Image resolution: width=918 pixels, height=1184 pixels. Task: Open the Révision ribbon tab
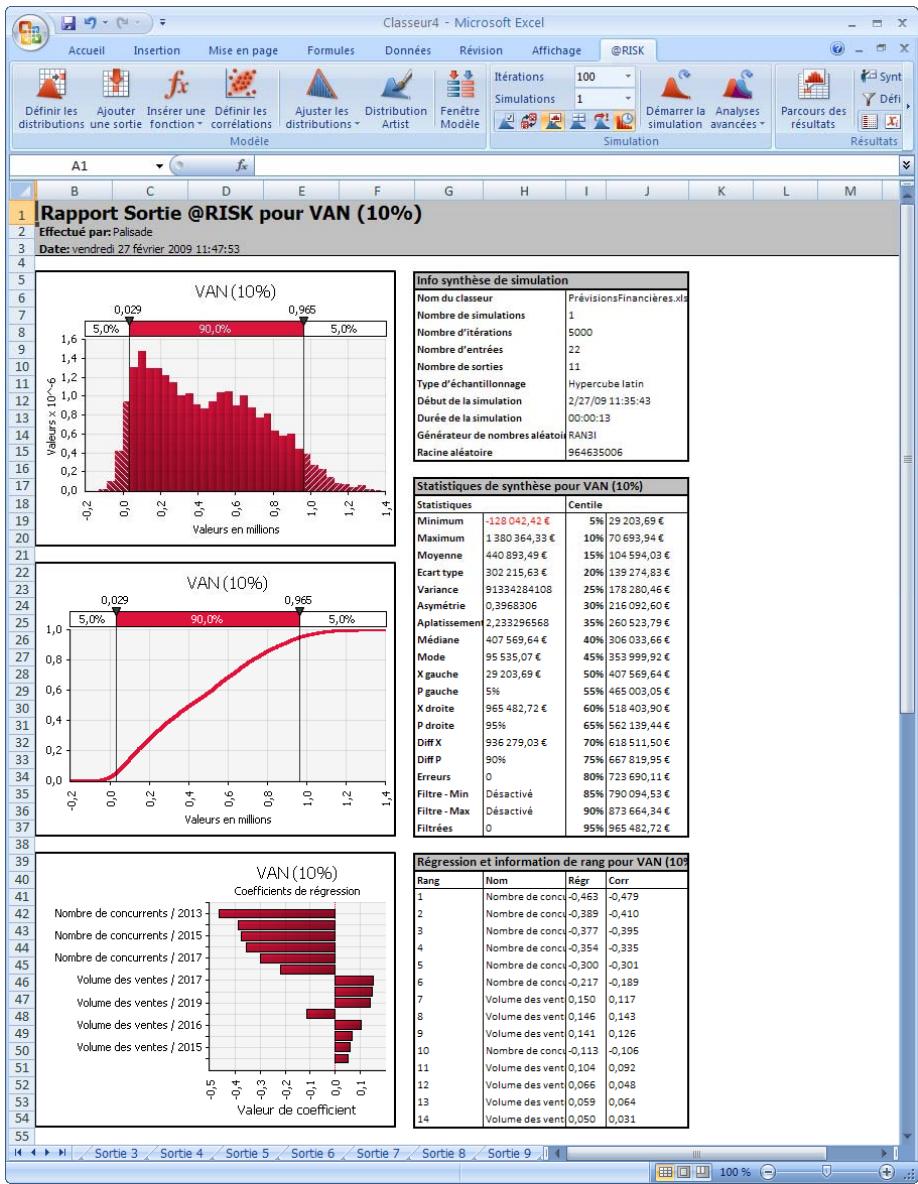(x=483, y=50)
